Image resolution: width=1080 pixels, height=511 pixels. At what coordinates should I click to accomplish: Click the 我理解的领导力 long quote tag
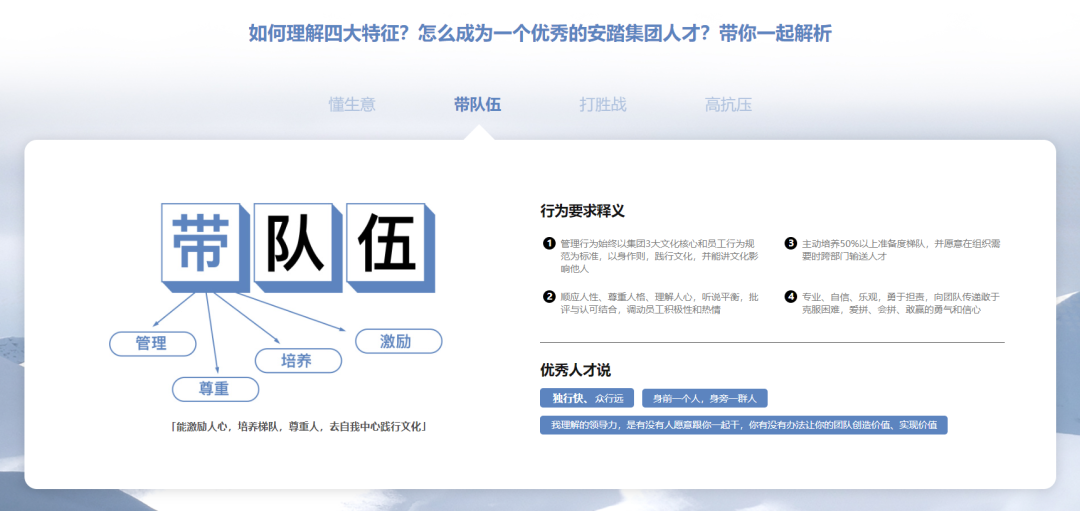pyautogui.click(x=744, y=425)
